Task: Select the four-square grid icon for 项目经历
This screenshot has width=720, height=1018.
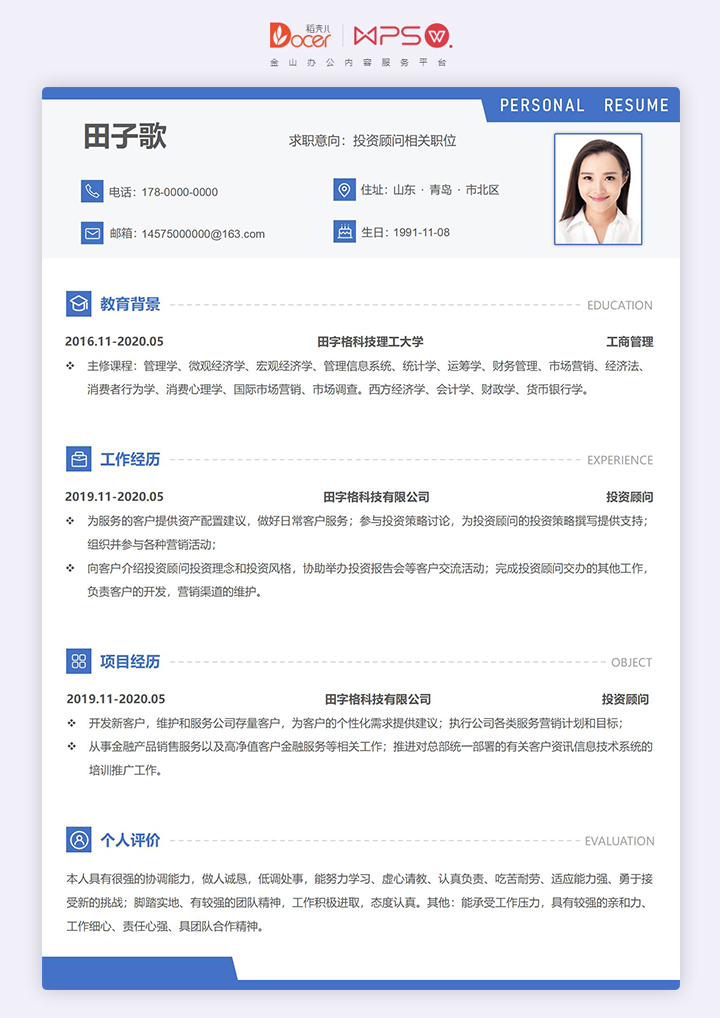Action: tap(78, 661)
